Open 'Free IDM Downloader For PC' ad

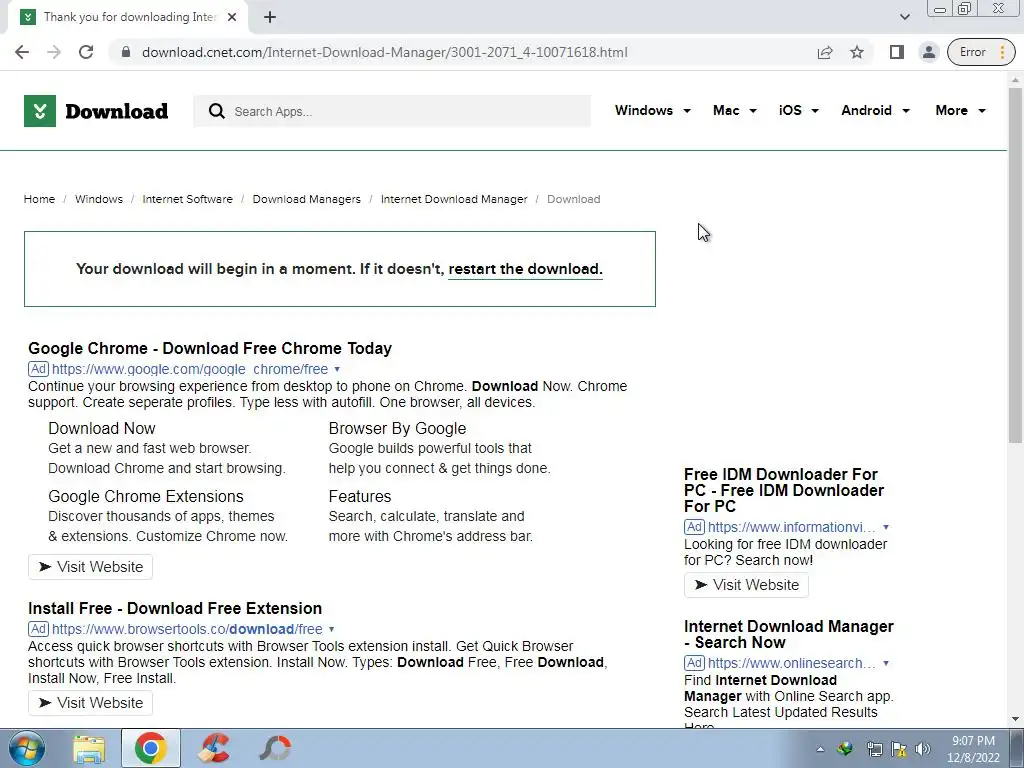pyautogui.click(x=784, y=490)
